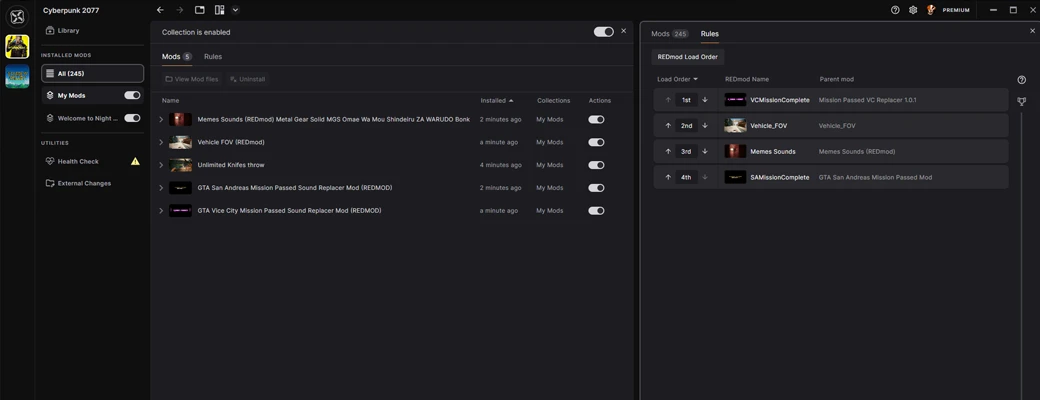Click the Health Check warning triangle icon
Image resolution: width=1040 pixels, height=400 pixels.
click(135, 161)
